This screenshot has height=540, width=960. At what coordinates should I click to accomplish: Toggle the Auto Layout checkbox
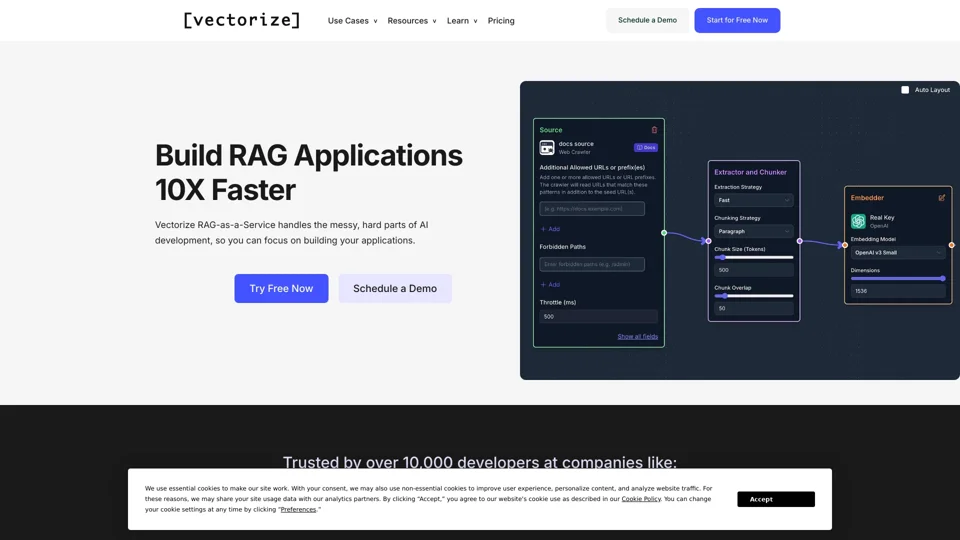(905, 90)
